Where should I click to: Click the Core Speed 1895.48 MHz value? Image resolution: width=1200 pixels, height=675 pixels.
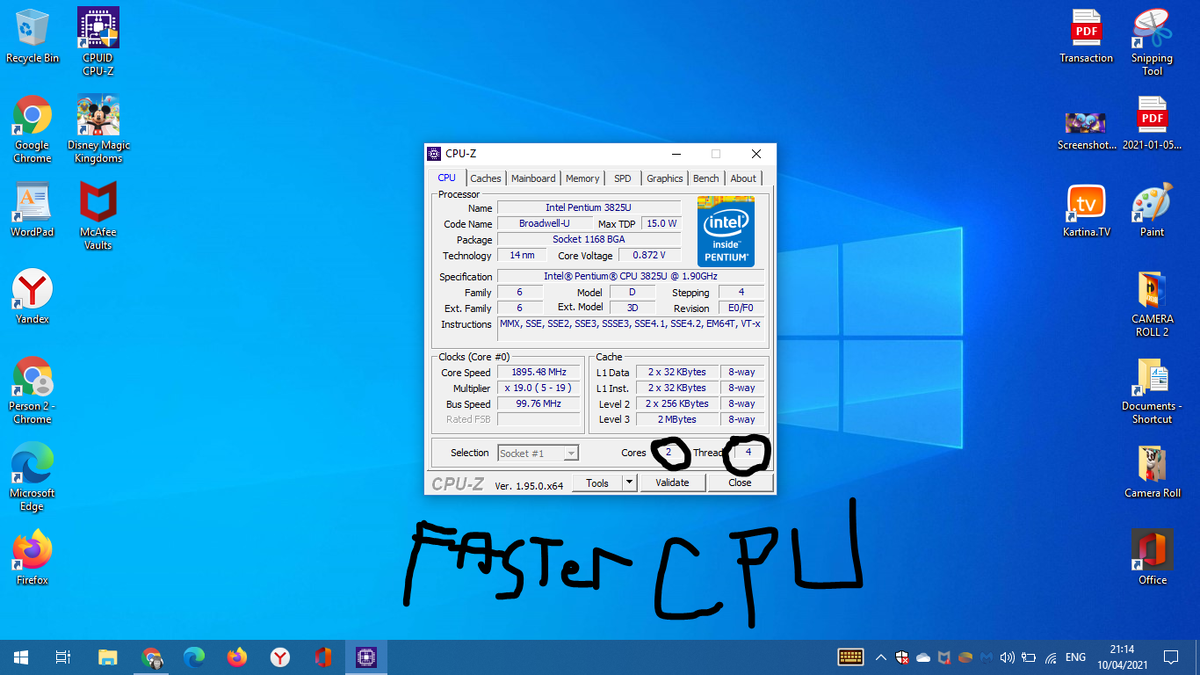[539, 372]
